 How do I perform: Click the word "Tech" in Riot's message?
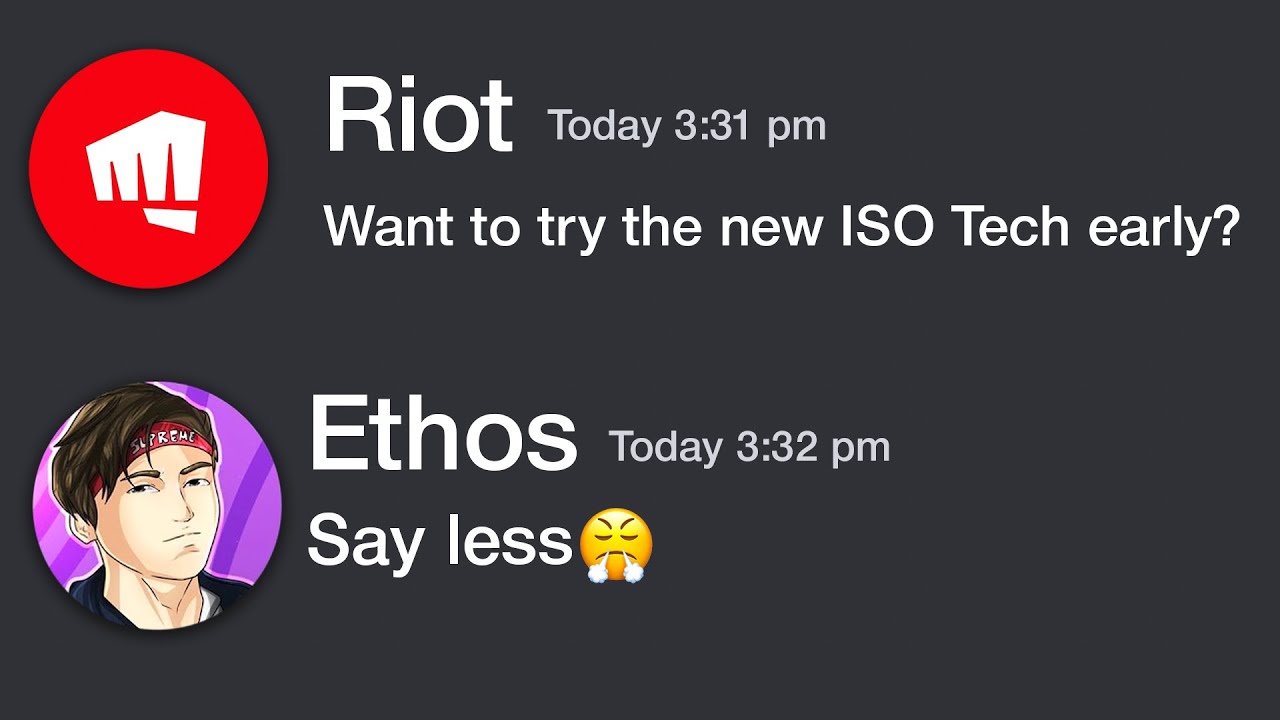coord(1011,228)
